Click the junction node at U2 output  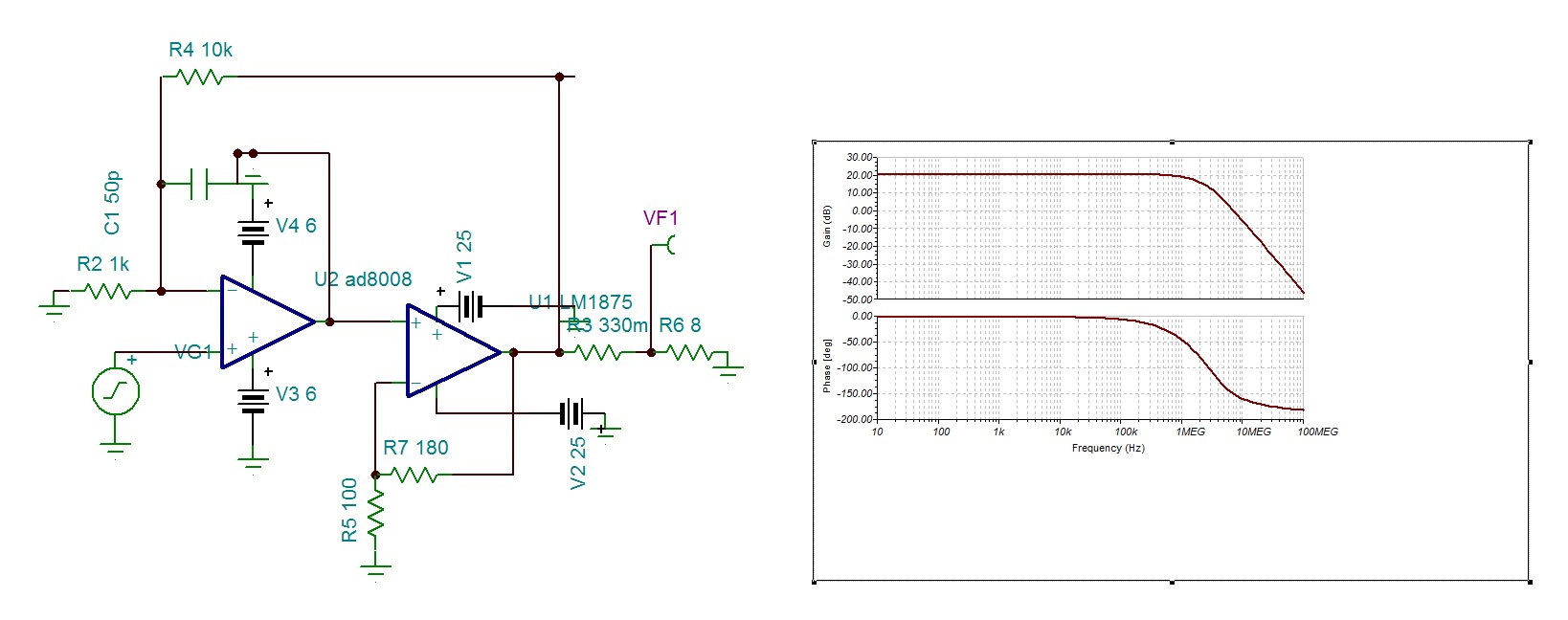click(x=330, y=321)
